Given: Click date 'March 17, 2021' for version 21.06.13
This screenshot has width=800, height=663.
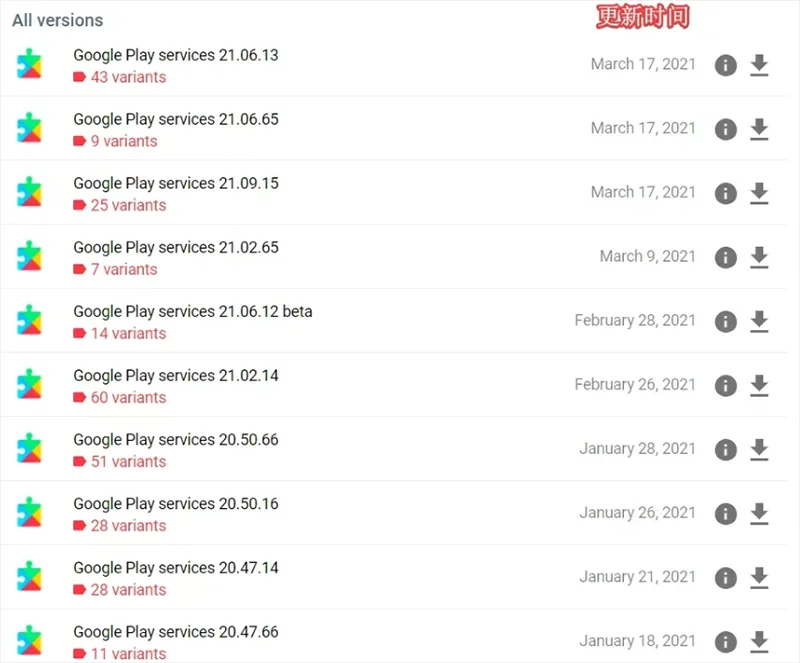Looking at the screenshot, I should tap(643, 64).
